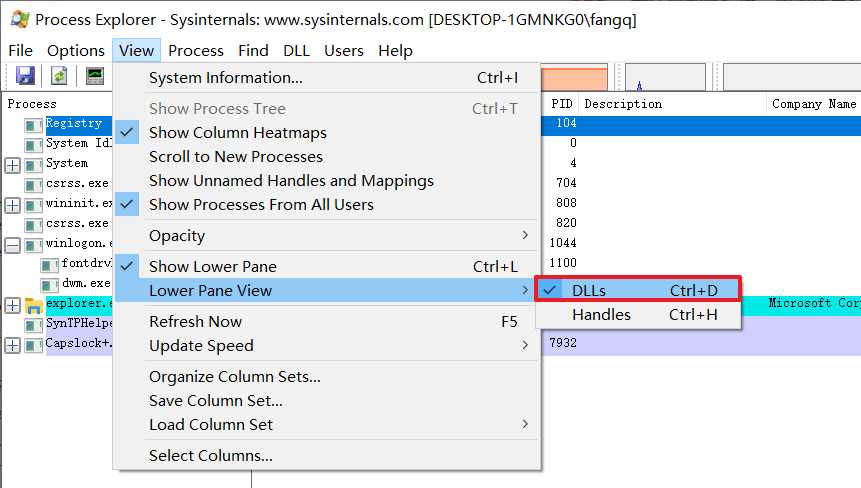The image size is (861, 488).
Task: Open System Information via graph toolbar icon
Action: (95, 76)
